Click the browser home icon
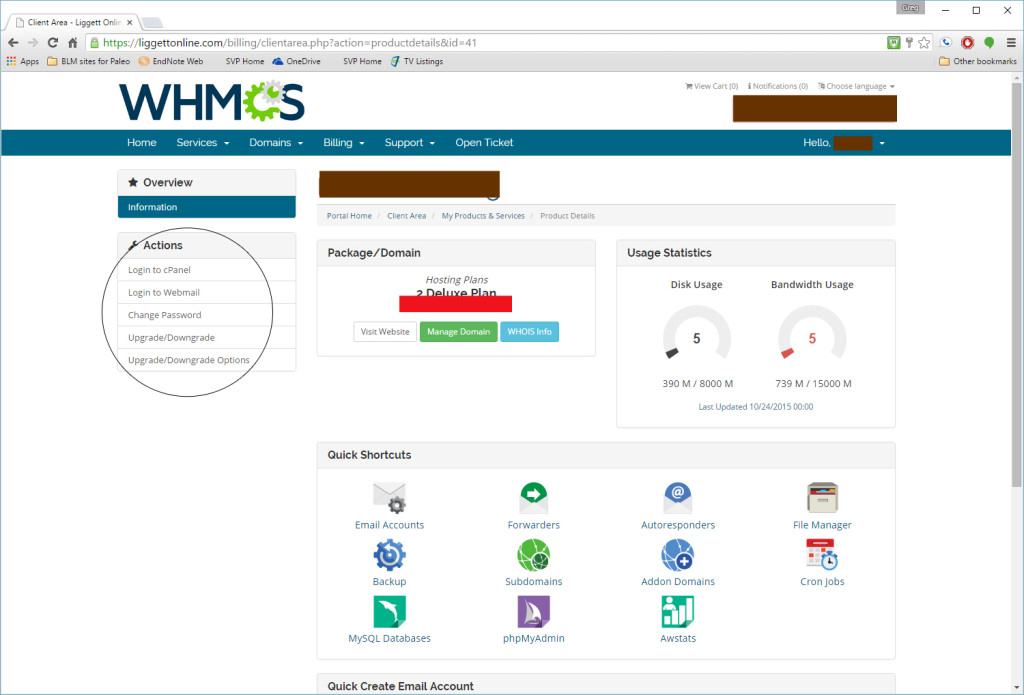The image size is (1024, 695). tap(72, 42)
